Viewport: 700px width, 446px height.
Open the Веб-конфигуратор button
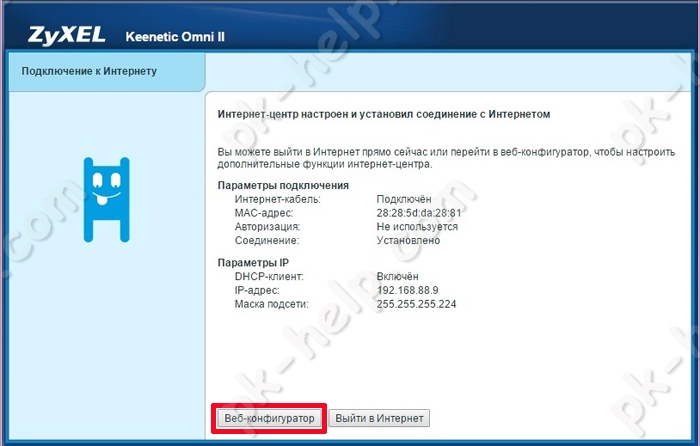269,418
